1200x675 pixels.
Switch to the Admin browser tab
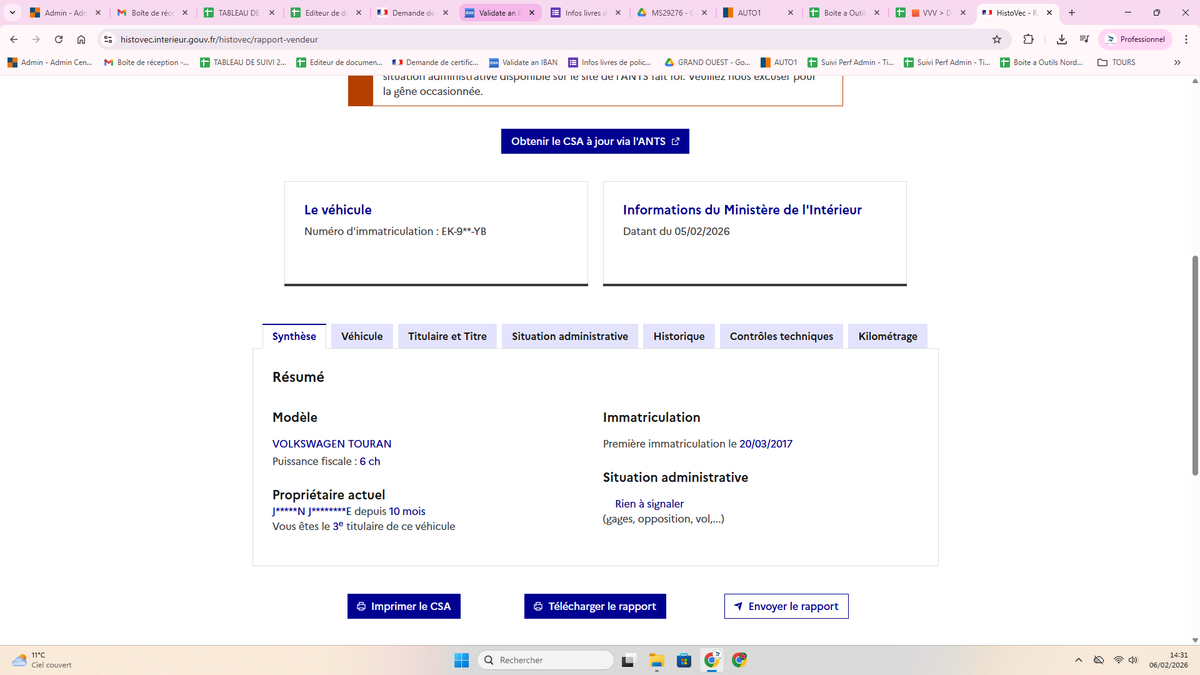(x=66, y=13)
